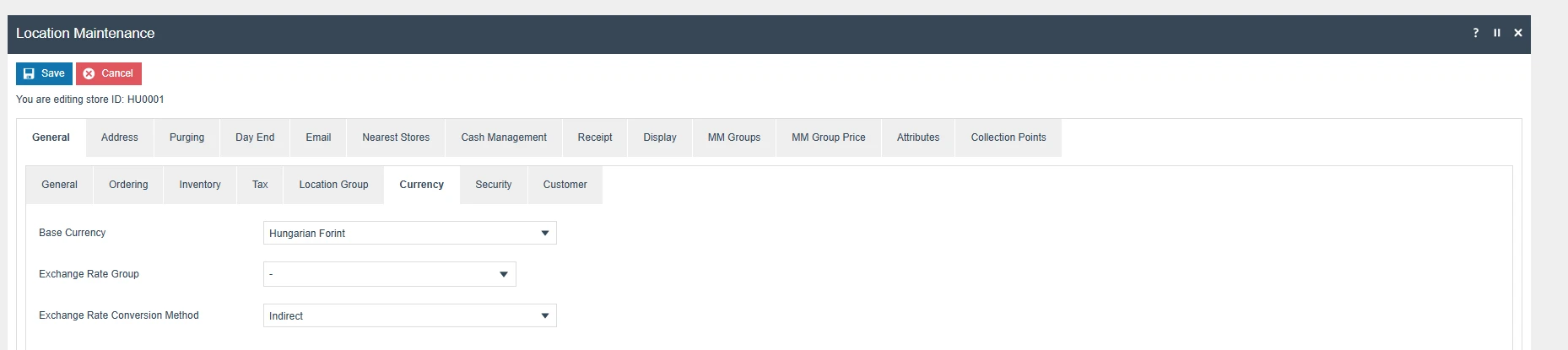Open the Collection Points tab
The image size is (1568, 350).
tap(1008, 137)
